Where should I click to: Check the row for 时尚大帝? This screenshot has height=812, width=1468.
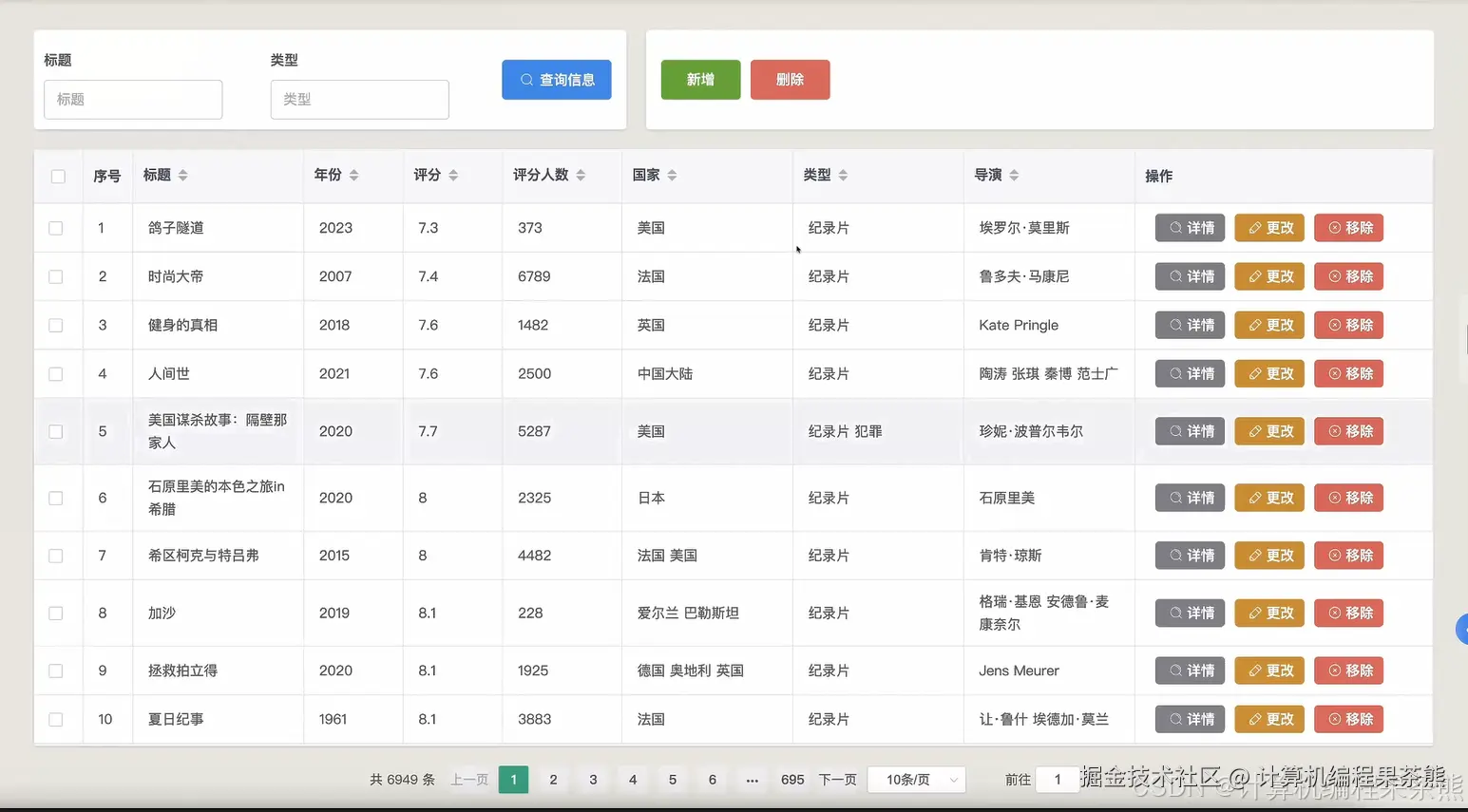[56, 276]
